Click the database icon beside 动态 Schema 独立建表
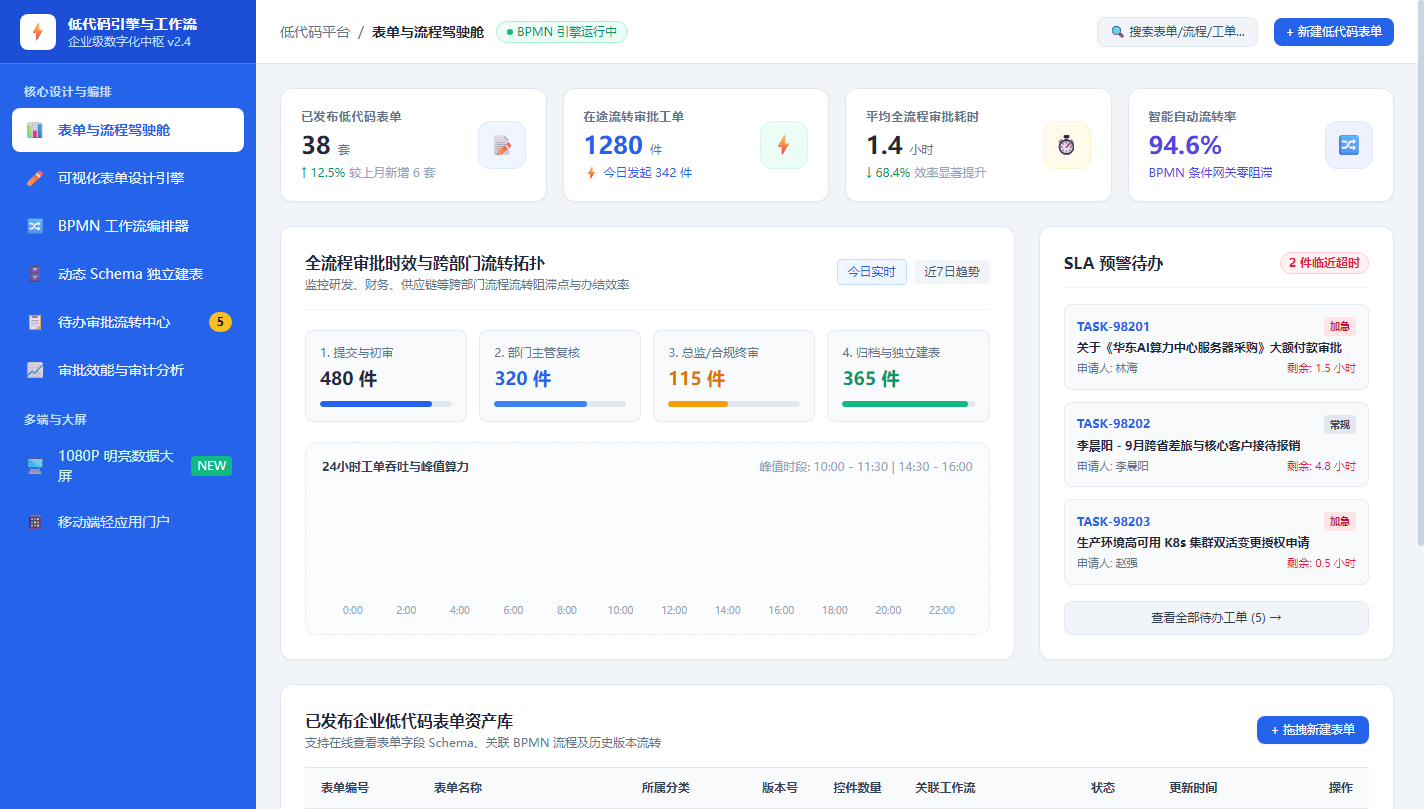1424x809 pixels. tap(35, 274)
